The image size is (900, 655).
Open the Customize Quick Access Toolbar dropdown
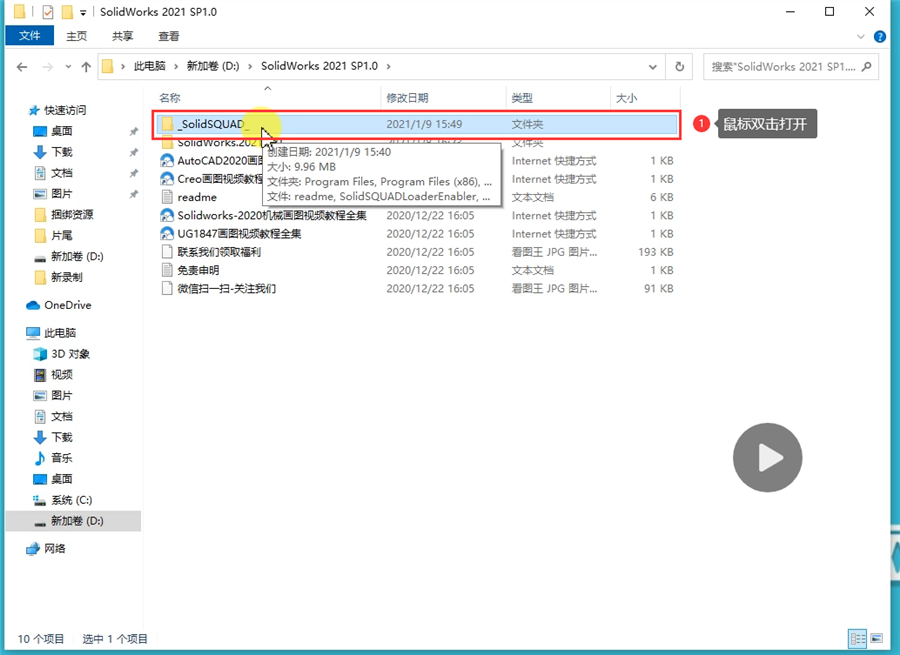click(83, 12)
